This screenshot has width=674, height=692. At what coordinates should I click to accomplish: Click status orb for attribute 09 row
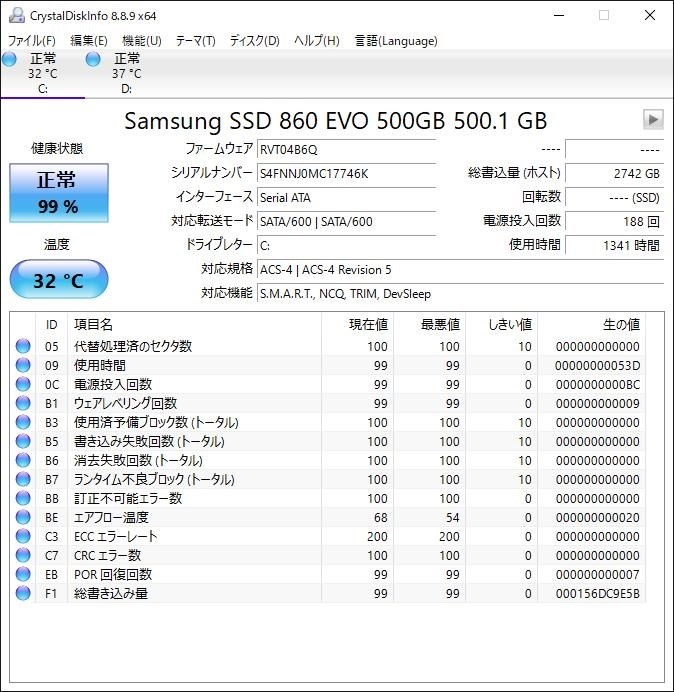23,365
